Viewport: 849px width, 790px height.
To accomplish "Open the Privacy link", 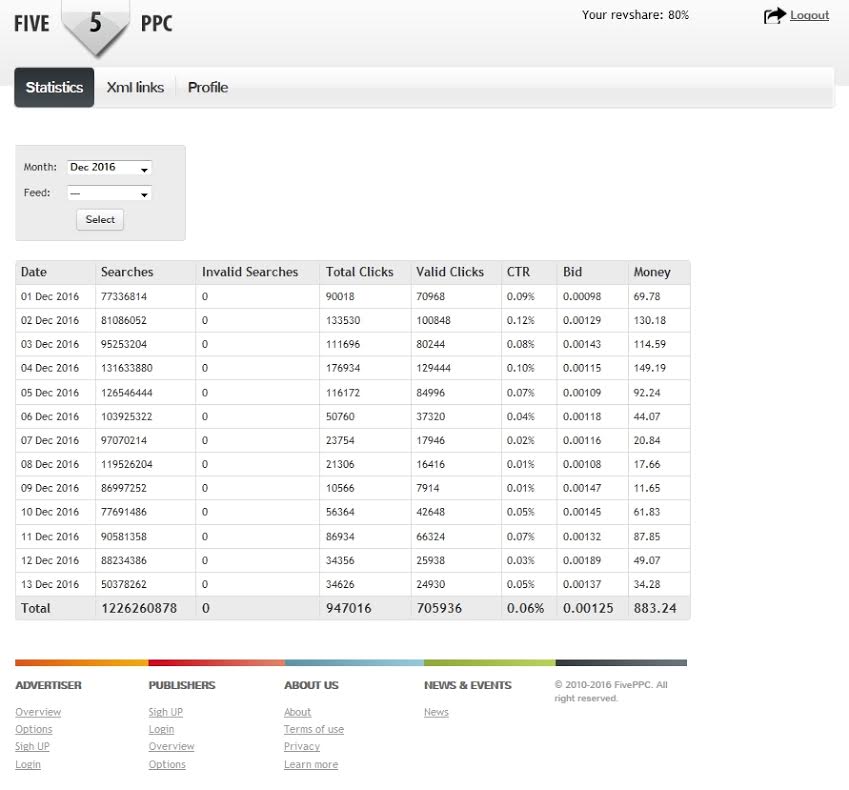I will (x=301, y=747).
